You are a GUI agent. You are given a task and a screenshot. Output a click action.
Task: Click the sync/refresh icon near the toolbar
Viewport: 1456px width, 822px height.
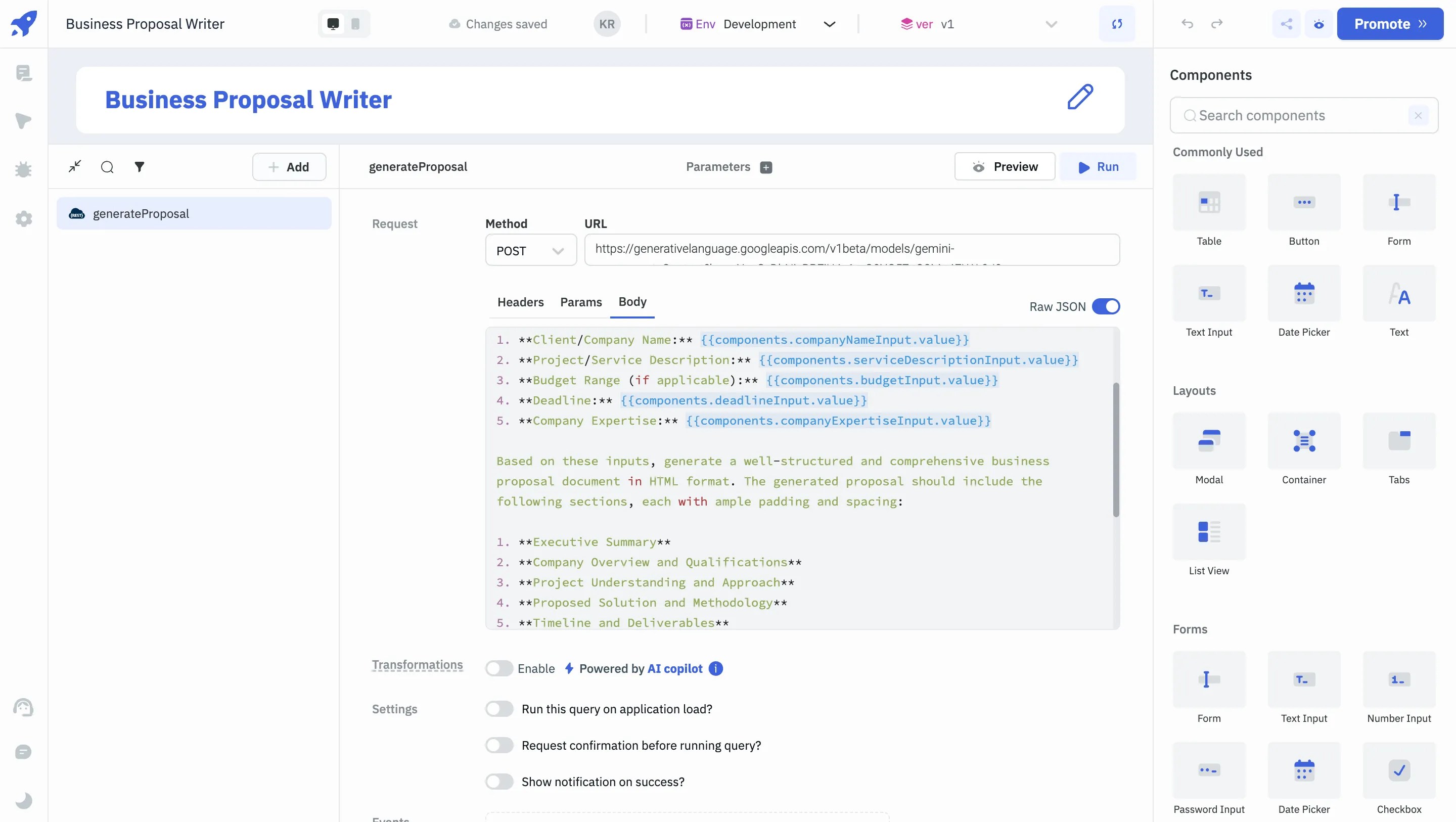[1117, 24]
